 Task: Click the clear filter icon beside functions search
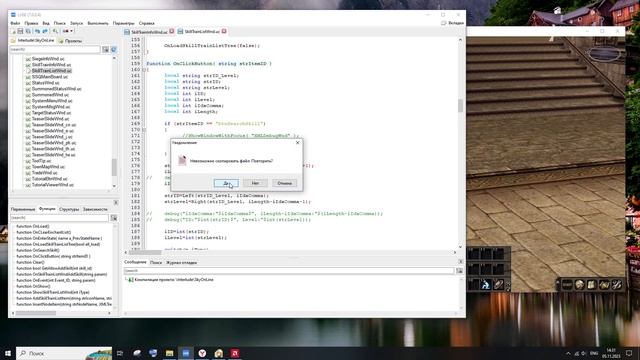(114, 218)
